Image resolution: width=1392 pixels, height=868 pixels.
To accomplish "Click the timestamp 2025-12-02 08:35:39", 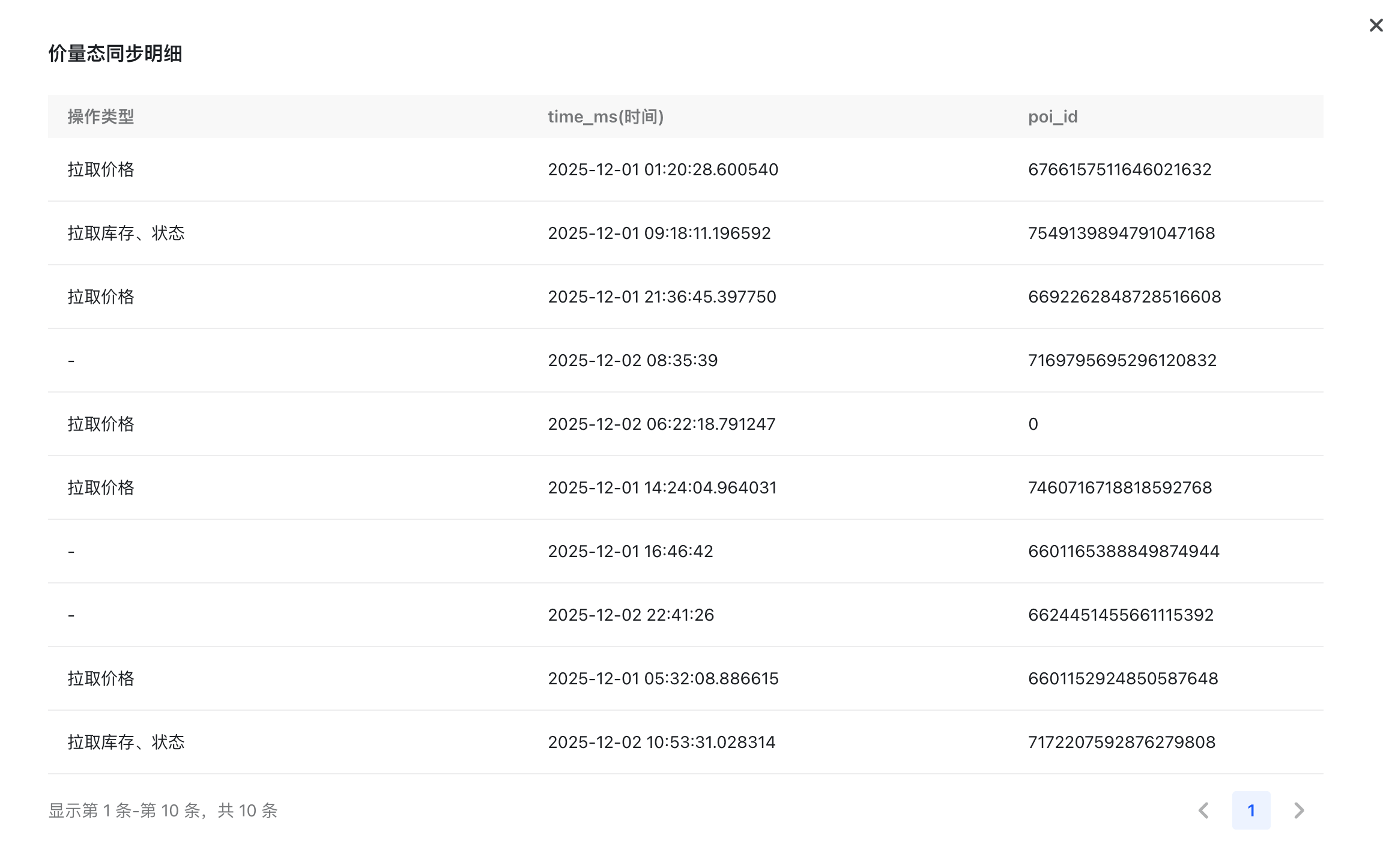I will 632,360.
